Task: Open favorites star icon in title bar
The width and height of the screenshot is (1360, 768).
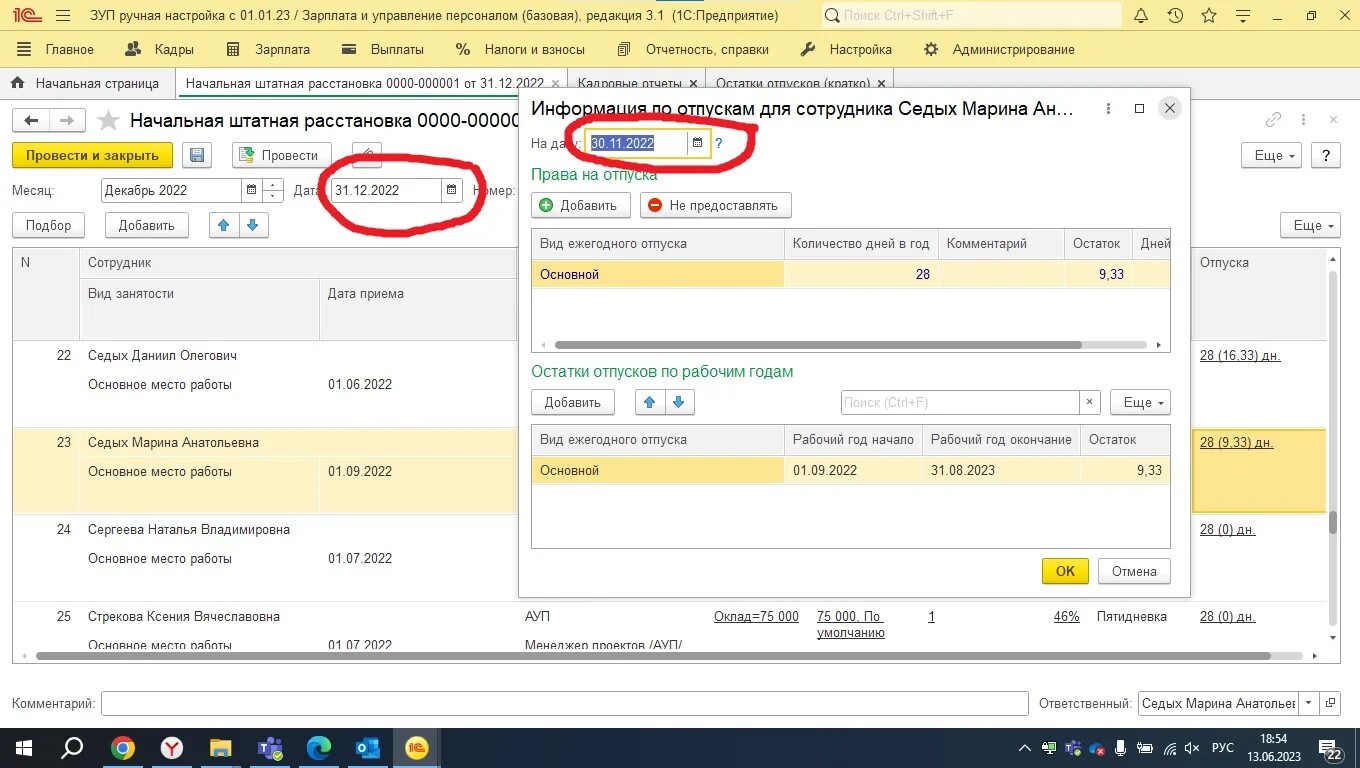Action: [x=1209, y=16]
